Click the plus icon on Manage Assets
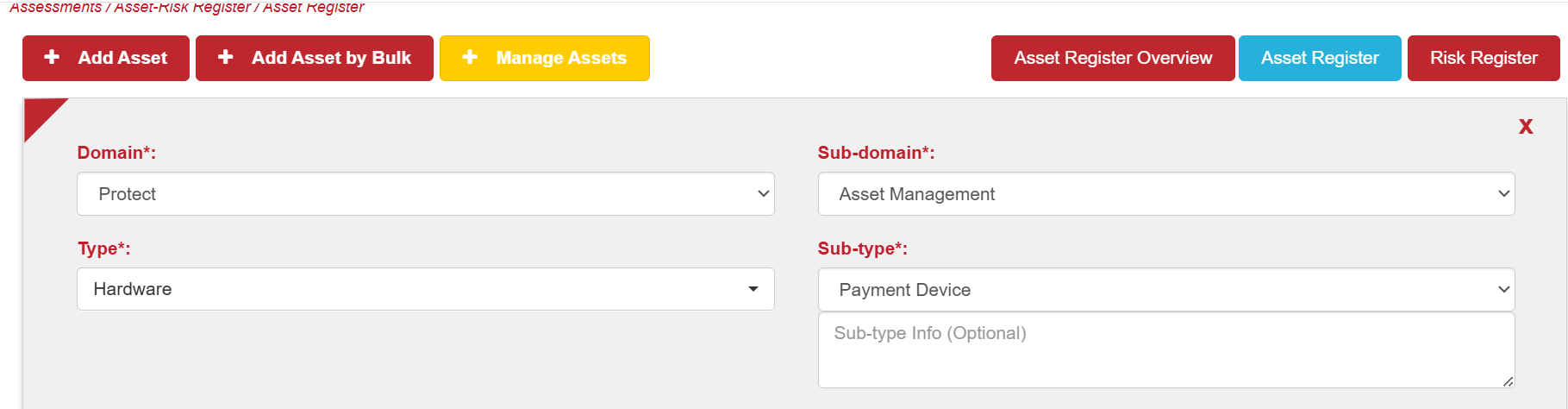 [470, 57]
